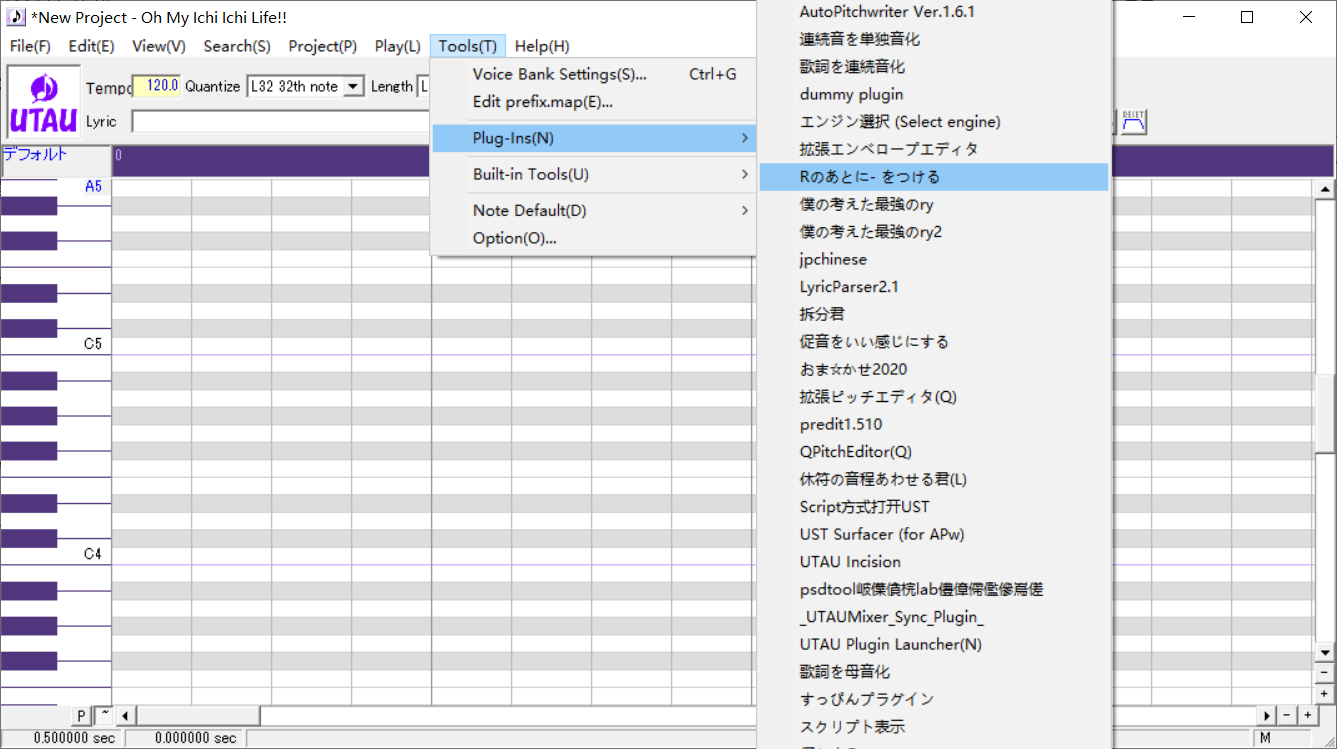The width and height of the screenshot is (1337, 749).
Task: Click the UTAU logo icon
Action: (x=43, y=100)
